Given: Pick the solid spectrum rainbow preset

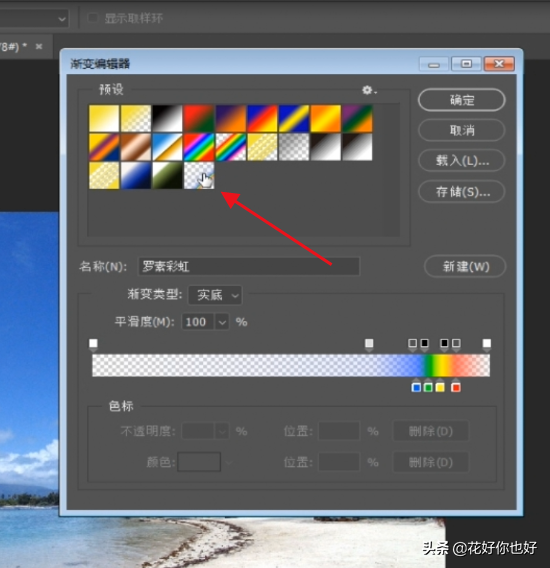Looking at the screenshot, I should pos(199,147).
